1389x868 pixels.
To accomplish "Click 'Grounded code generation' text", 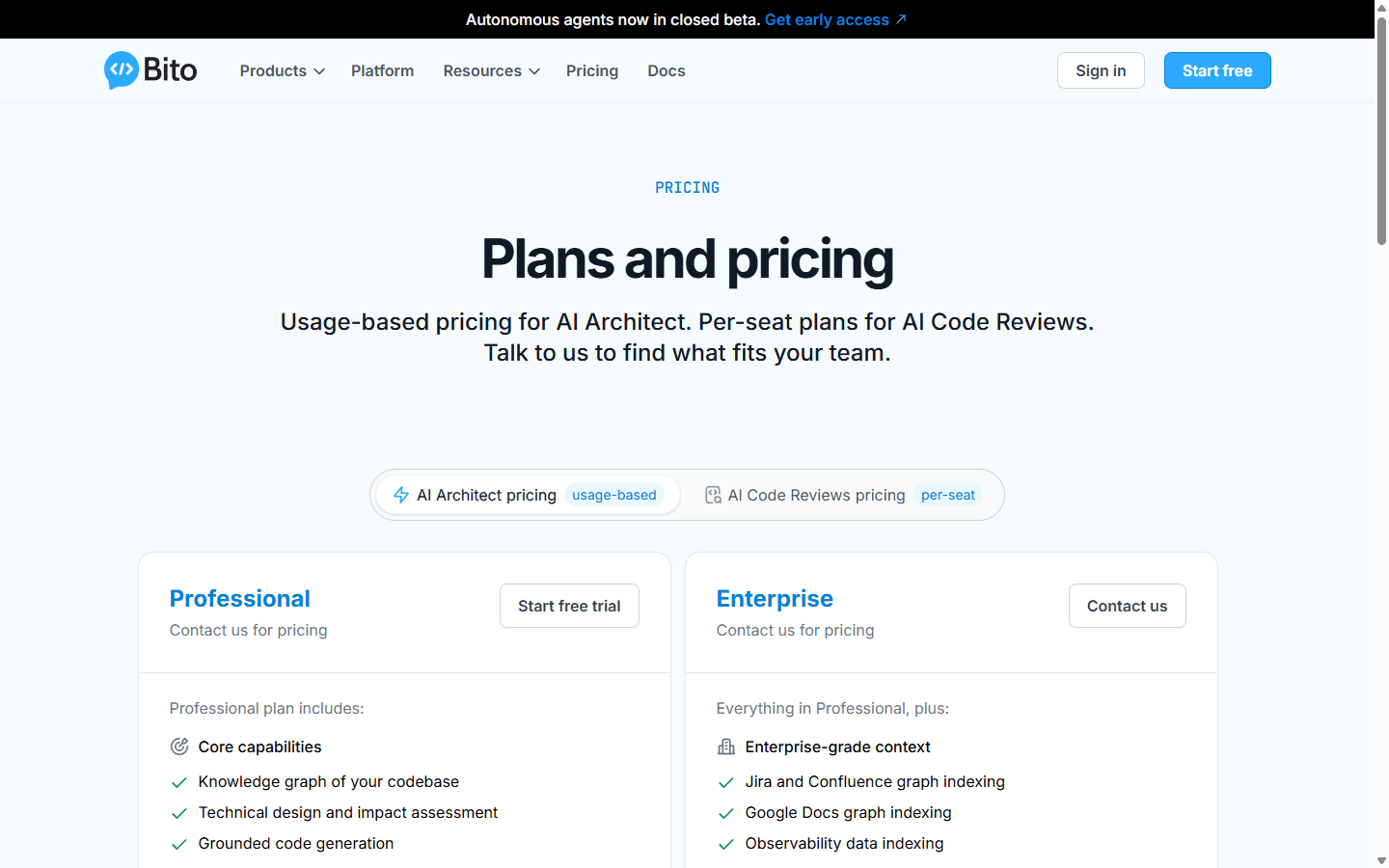I will point(296,843).
